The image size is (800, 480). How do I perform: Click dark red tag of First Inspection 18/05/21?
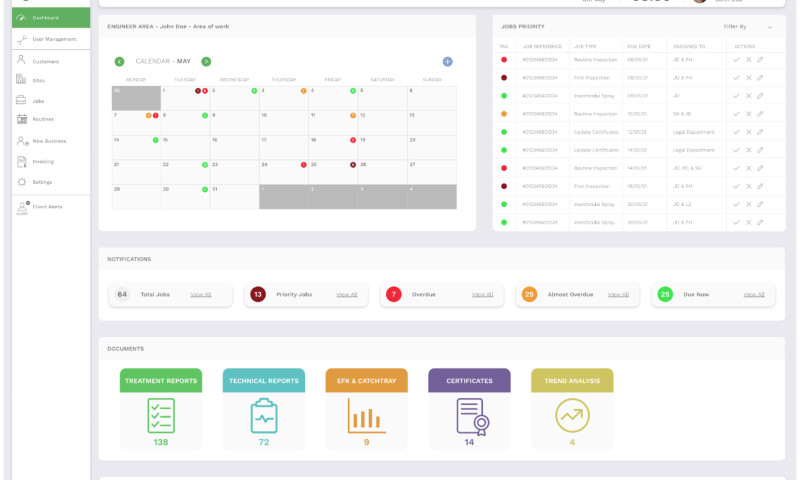pyautogui.click(x=504, y=186)
